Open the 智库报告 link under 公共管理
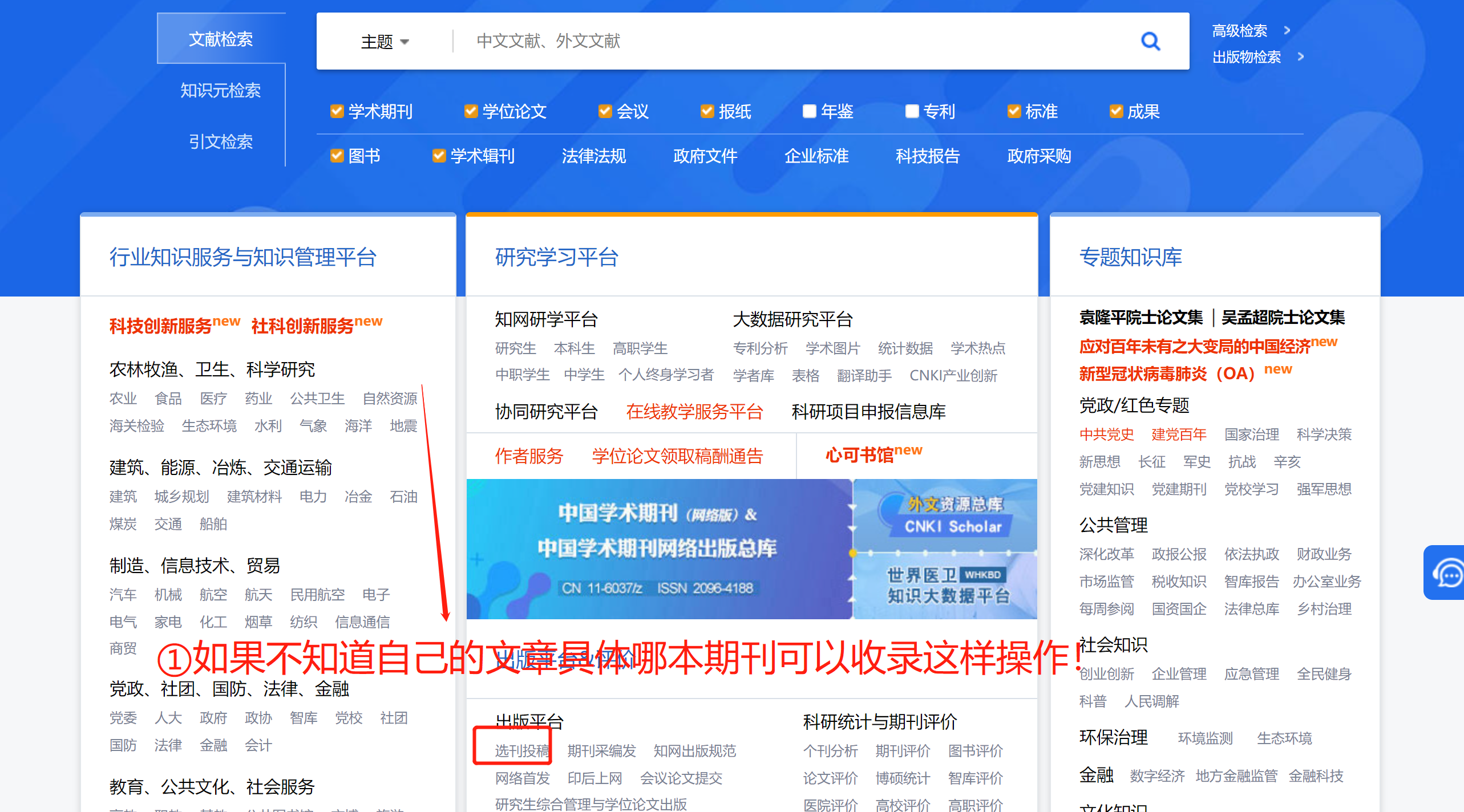Screen dimensions: 1464x812 [1251, 581]
